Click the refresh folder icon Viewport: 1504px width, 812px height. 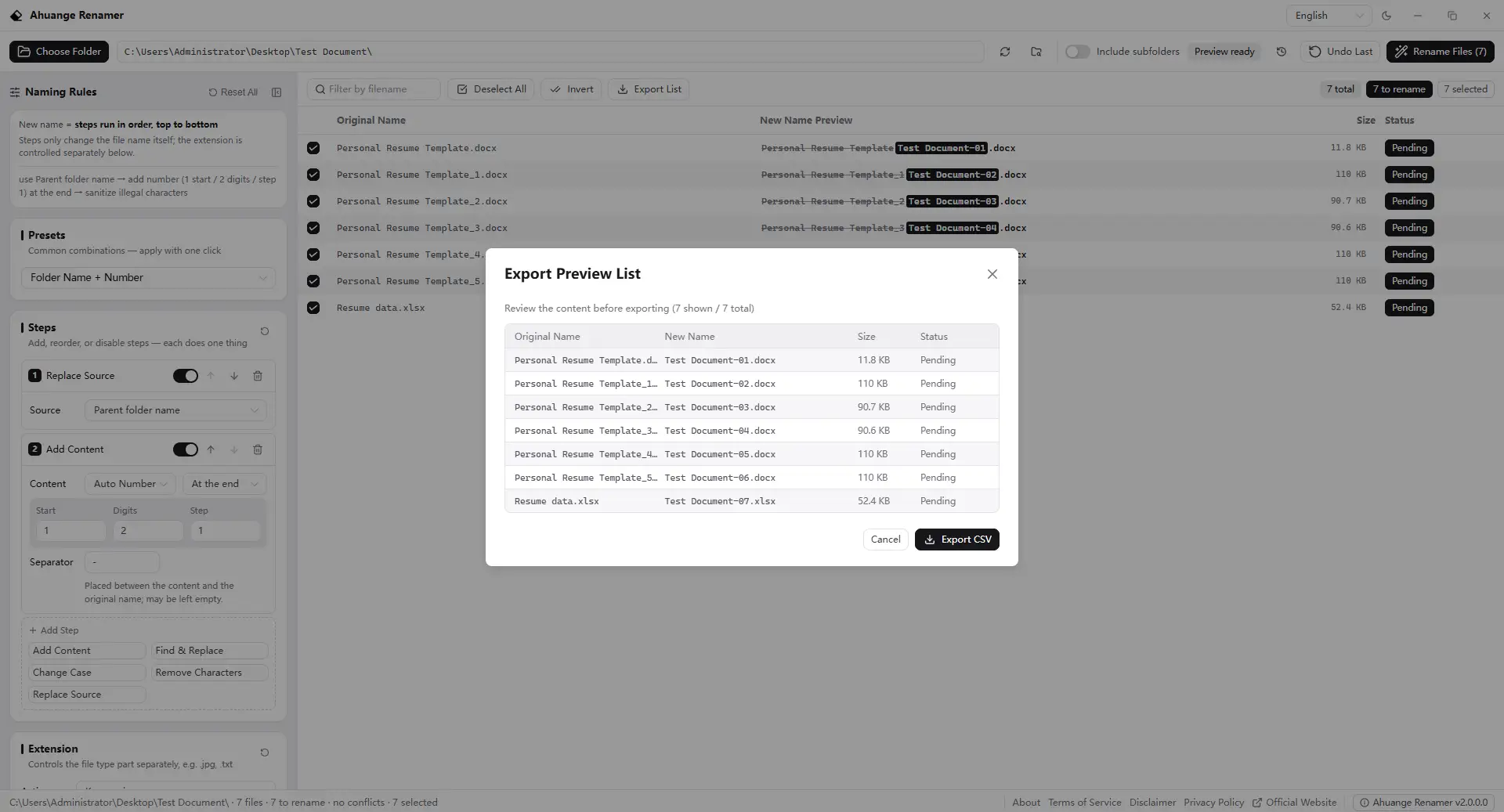click(1004, 52)
